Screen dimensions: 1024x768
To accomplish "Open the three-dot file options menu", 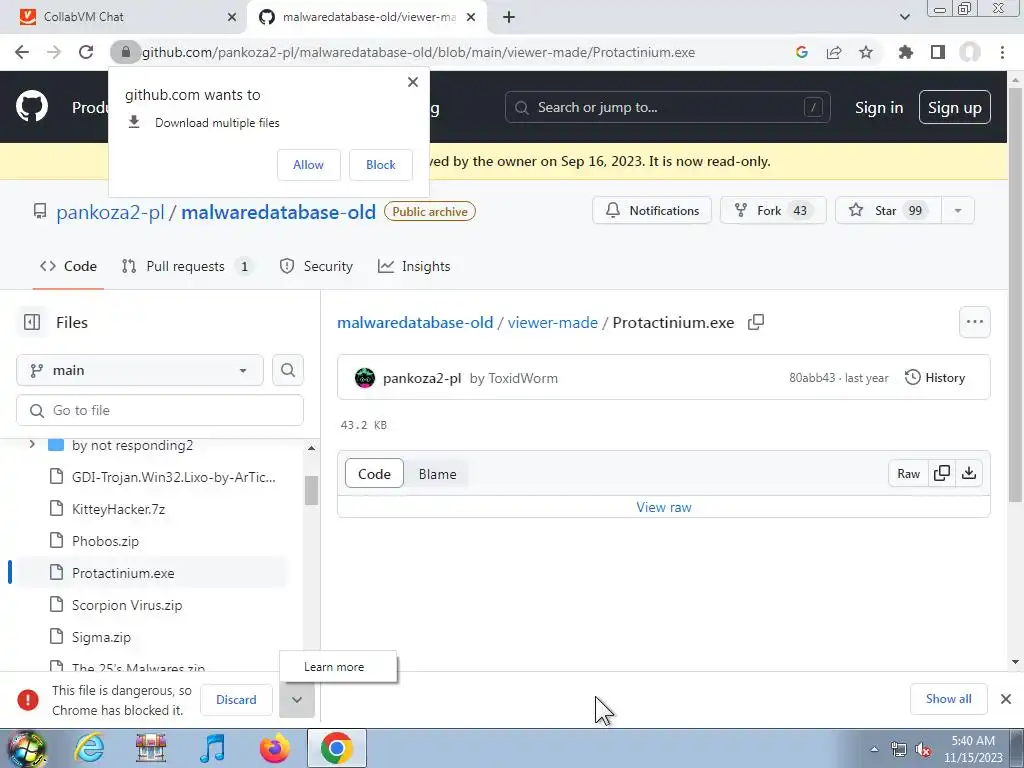I will 974,322.
